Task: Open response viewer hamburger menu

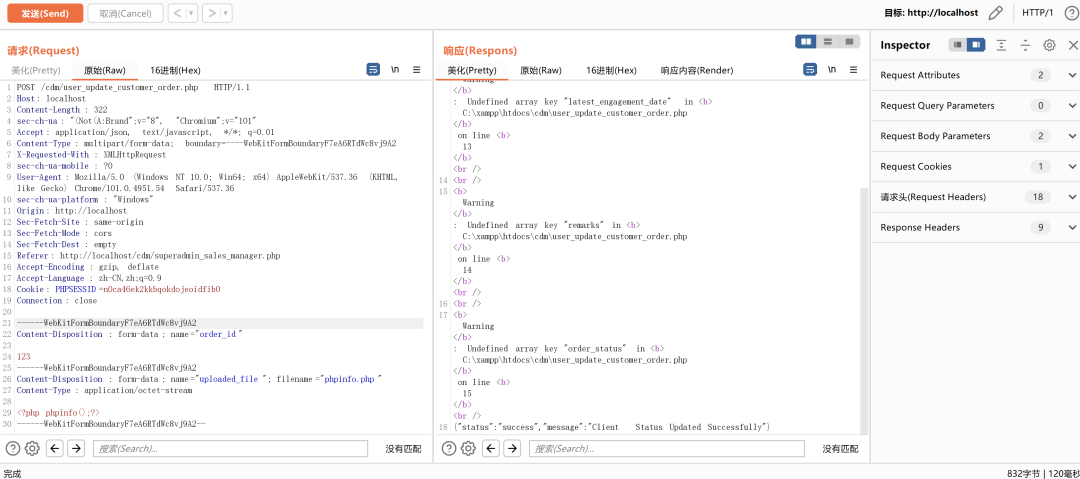Action: click(854, 70)
